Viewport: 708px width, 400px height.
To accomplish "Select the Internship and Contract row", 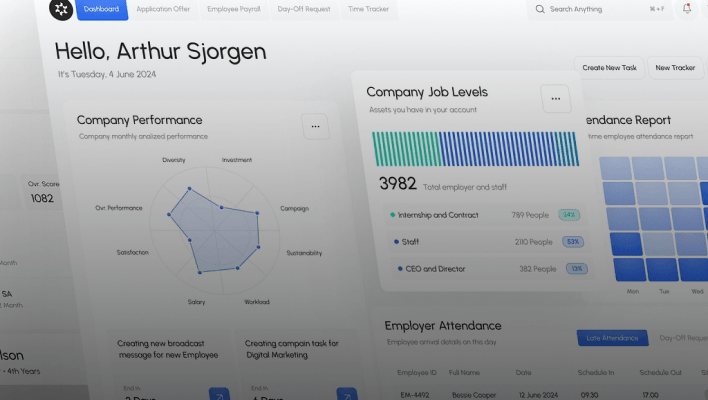I will click(486, 215).
